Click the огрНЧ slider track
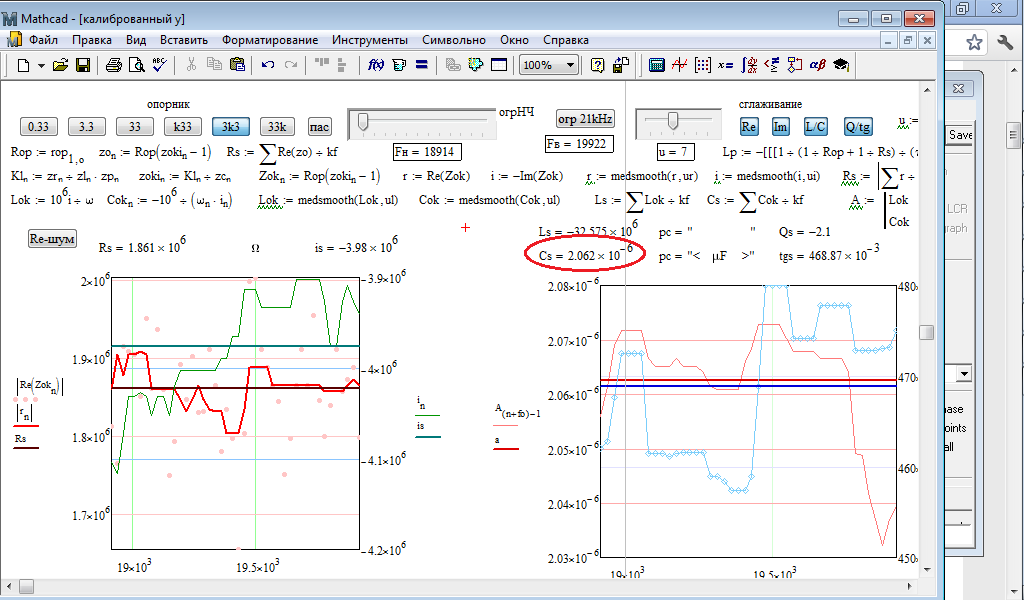 coord(430,122)
